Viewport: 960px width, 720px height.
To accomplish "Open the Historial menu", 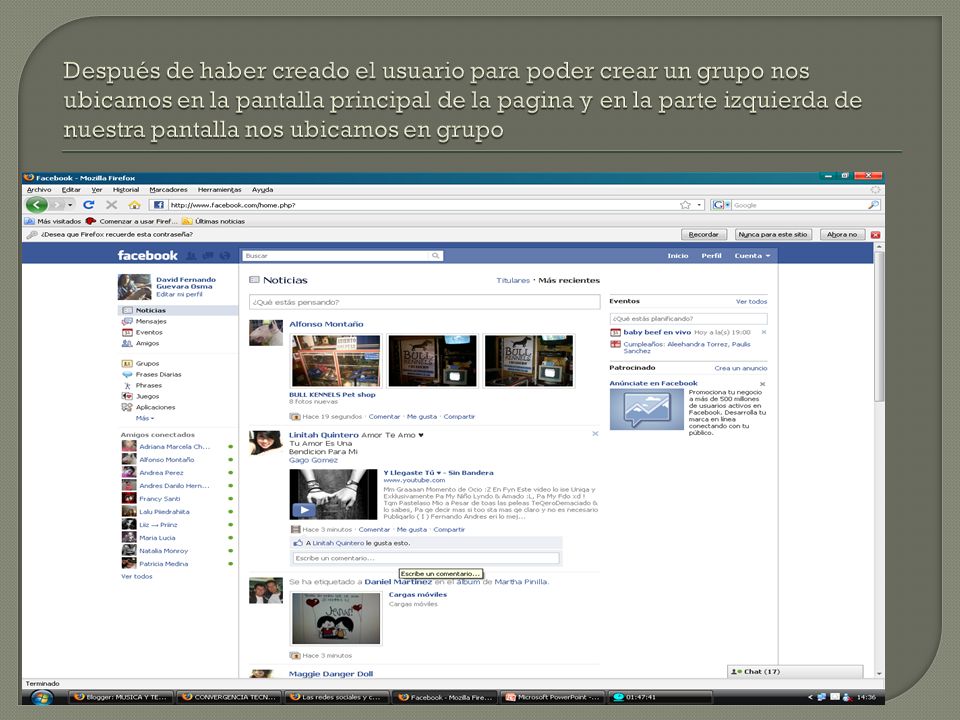I will pos(126,190).
